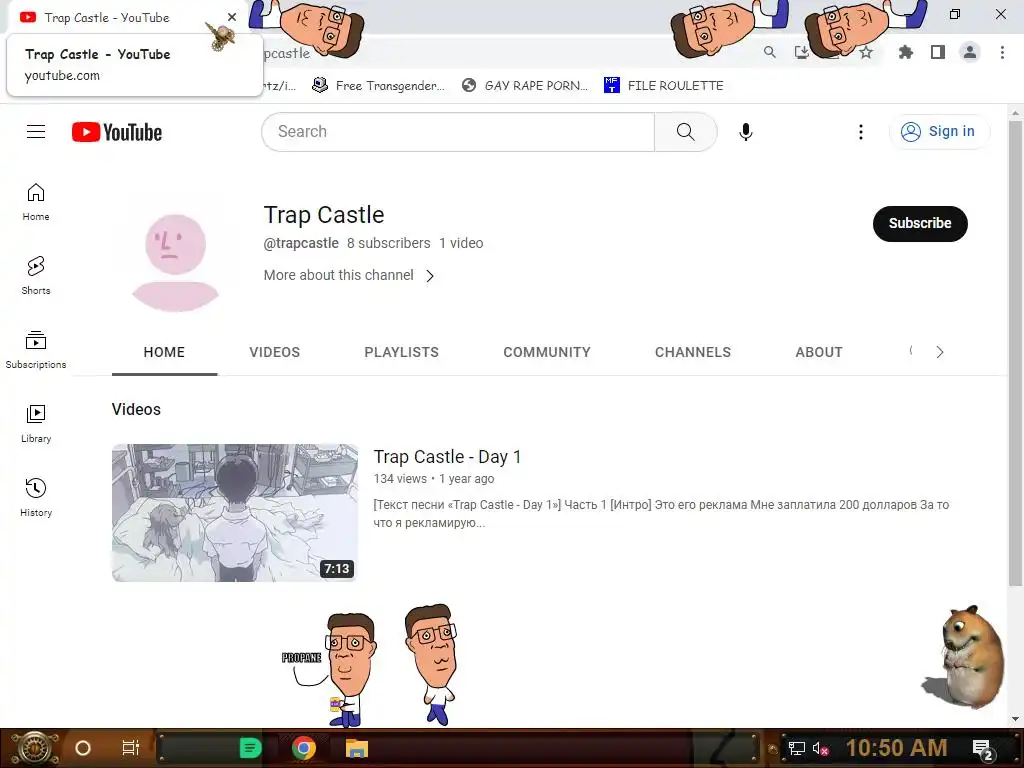The image size is (1024, 768).
Task: Show more channel tabs with right chevron
Action: click(940, 352)
